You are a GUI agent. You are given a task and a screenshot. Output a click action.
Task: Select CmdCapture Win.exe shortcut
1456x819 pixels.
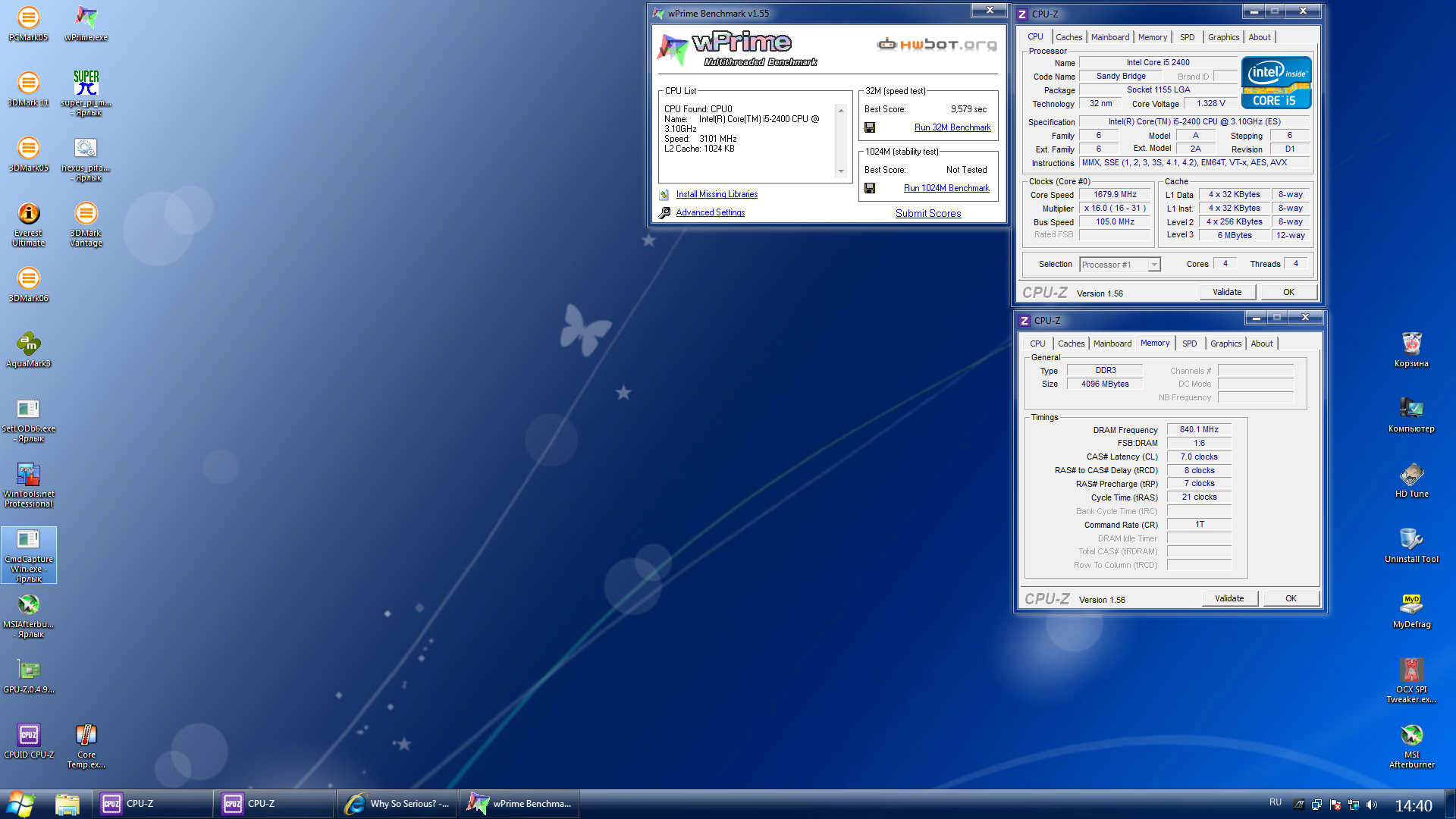(29, 554)
